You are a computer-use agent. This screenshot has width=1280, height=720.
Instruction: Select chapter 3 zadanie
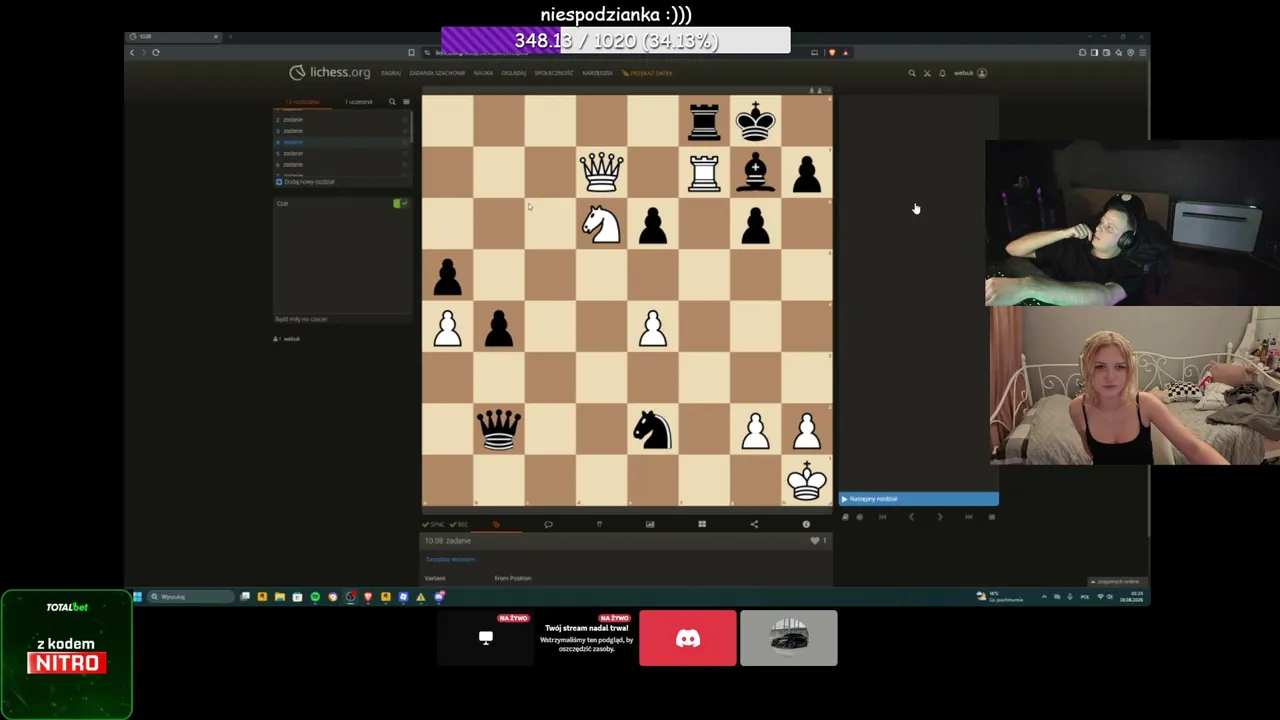(x=340, y=131)
